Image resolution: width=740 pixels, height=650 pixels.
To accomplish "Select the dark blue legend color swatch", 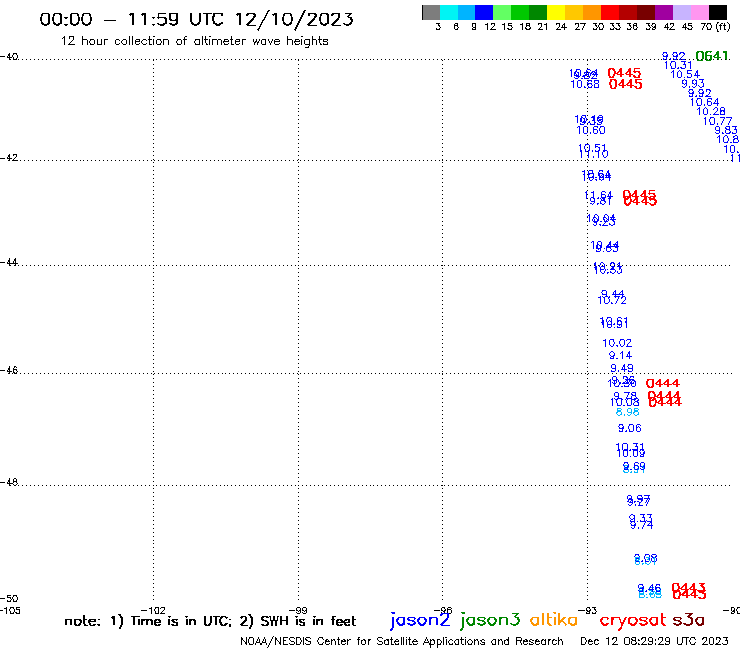I will [x=484, y=12].
